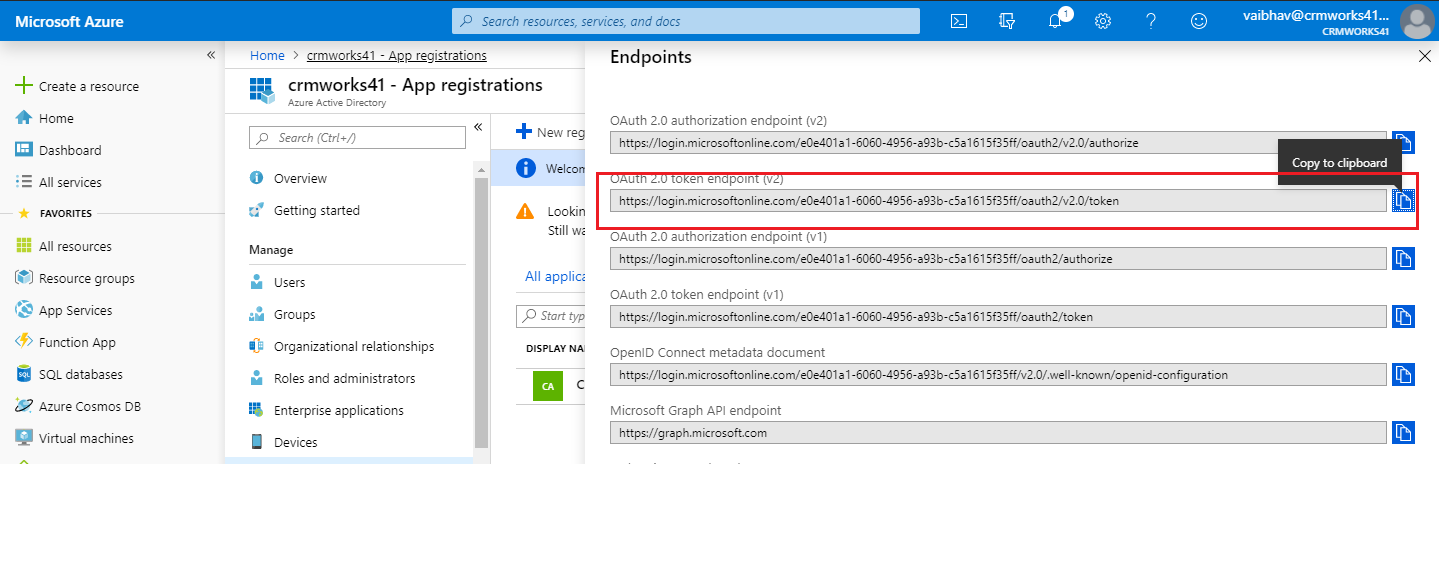
Task: Select the OAuth 2.0 token endpoint (v1) field
Action: (x=998, y=316)
